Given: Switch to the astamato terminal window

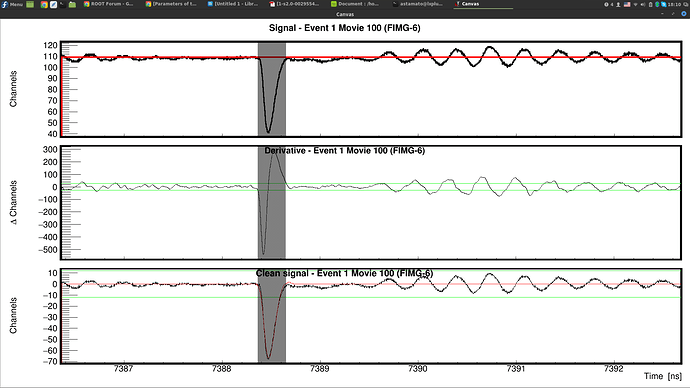Looking at the screenshot, I should click(419, 4).
